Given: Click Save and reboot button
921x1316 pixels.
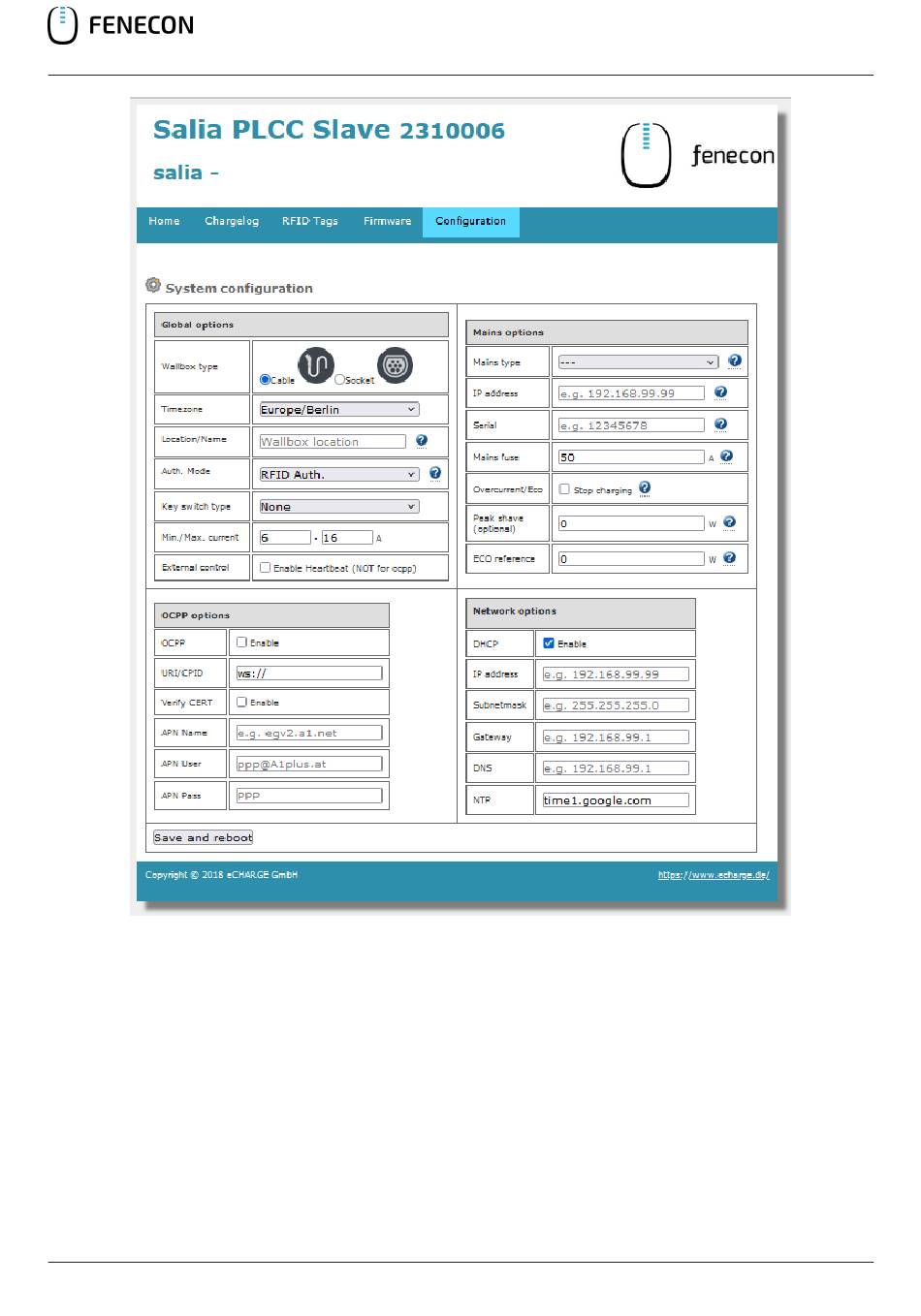Looking at the screenshot, I should click(x=203, y=837).
